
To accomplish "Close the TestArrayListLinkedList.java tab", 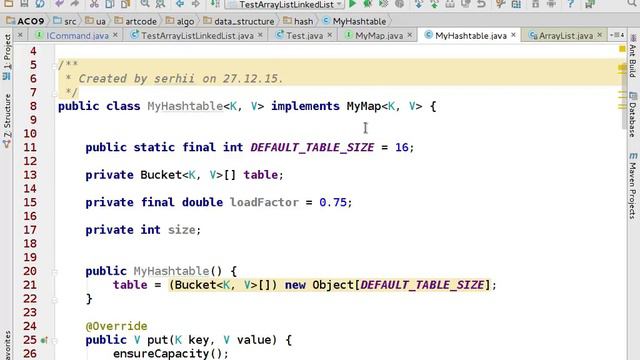I will click(260, 35).
